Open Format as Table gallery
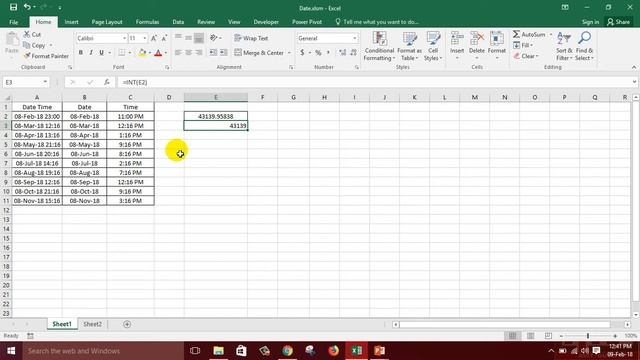 click(409, 46)
